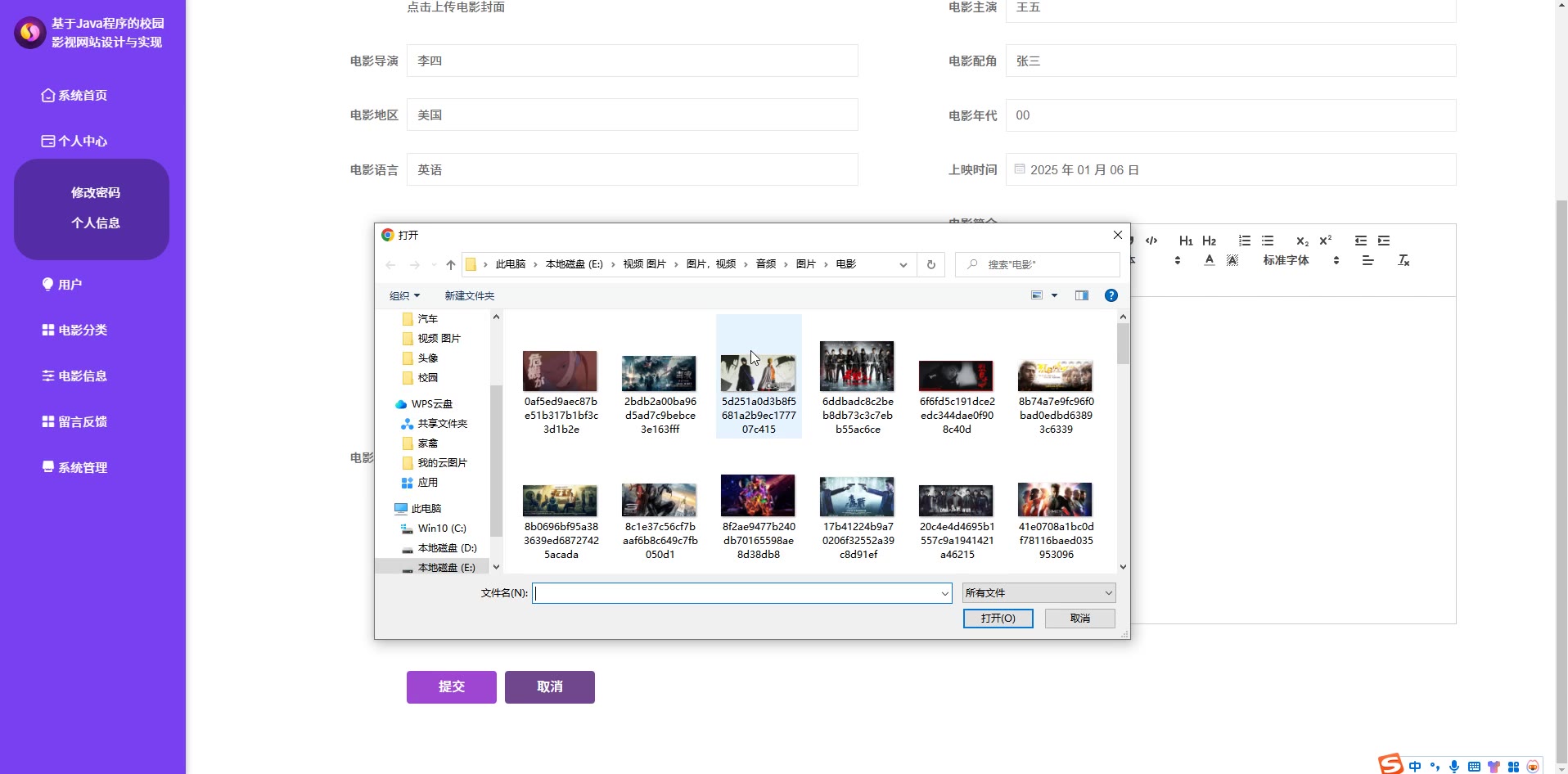The height and width of the screenshot is (774, 1568).
Task: Open the Sogou soft keyboard icon
Action: coord(1474,767)
